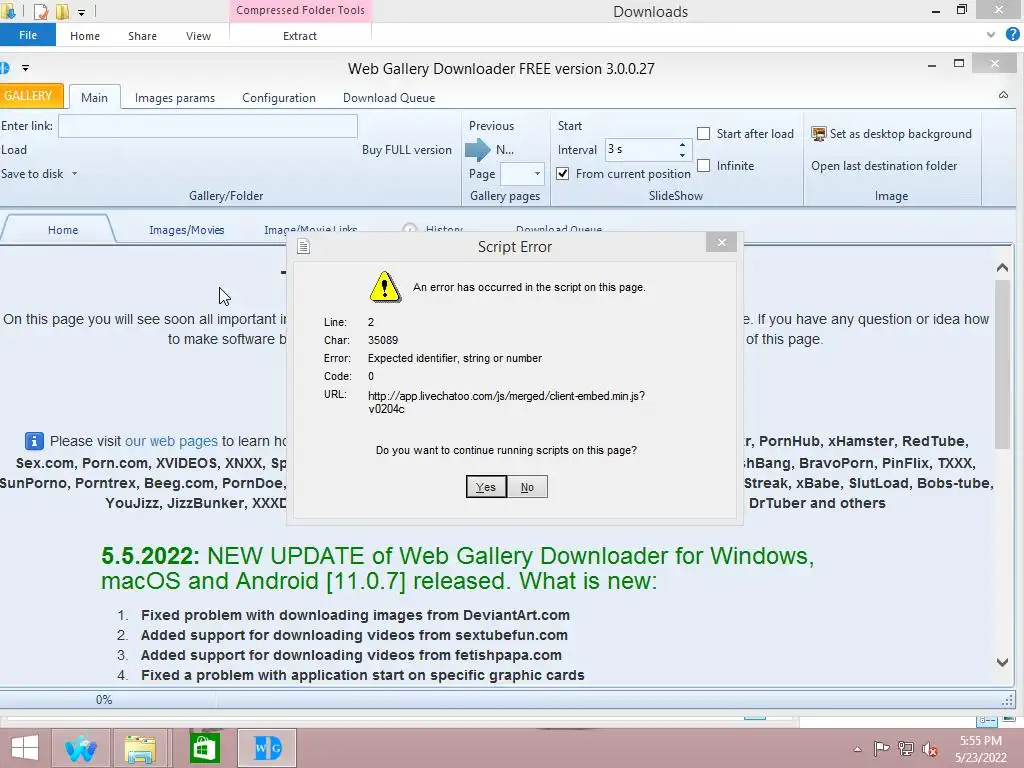Click the Explorer quick access properties icon
The image size is (1024, 768).
[x=41, y=11]
